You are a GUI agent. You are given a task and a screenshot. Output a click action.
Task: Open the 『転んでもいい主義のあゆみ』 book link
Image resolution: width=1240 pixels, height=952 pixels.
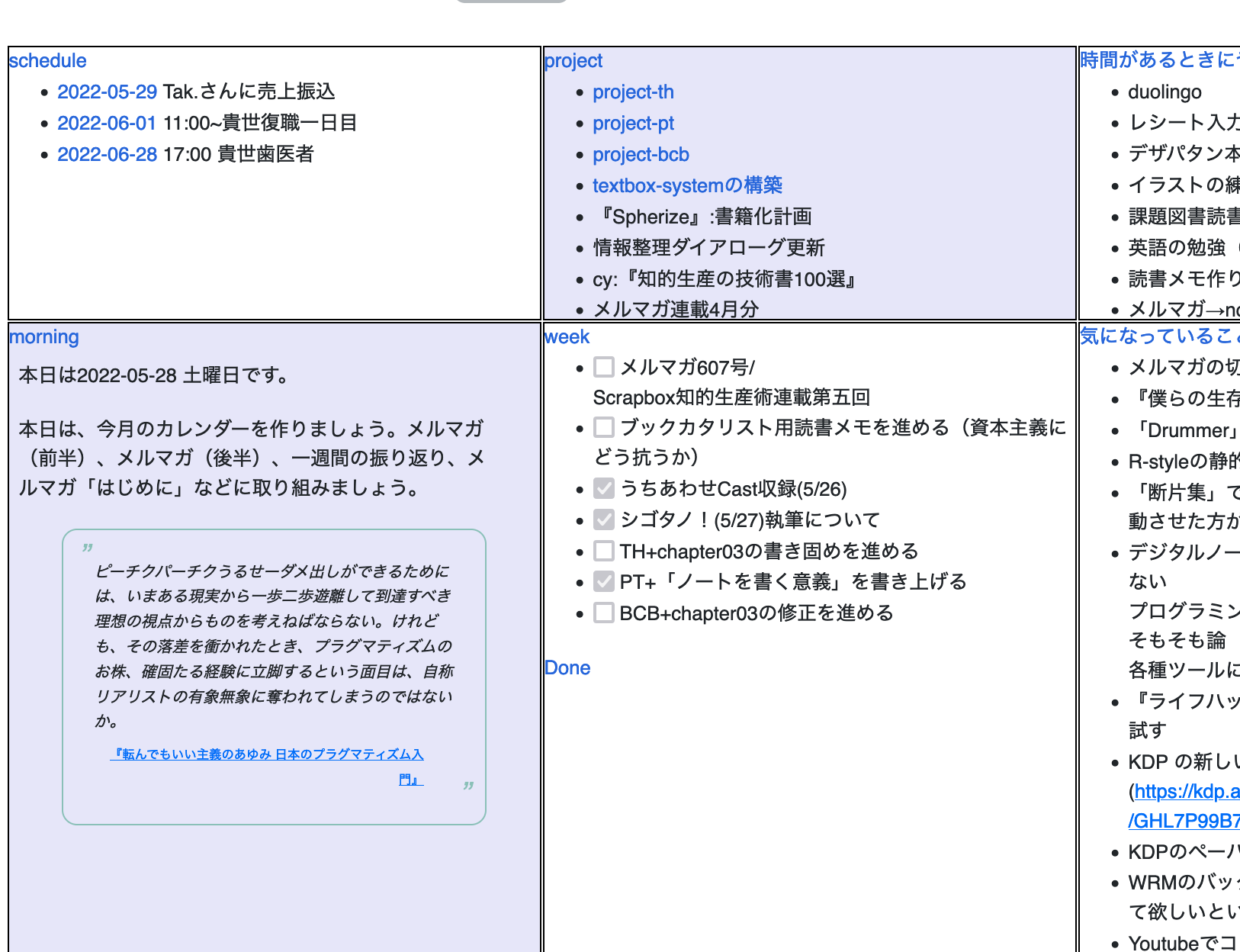coord(268,754)
